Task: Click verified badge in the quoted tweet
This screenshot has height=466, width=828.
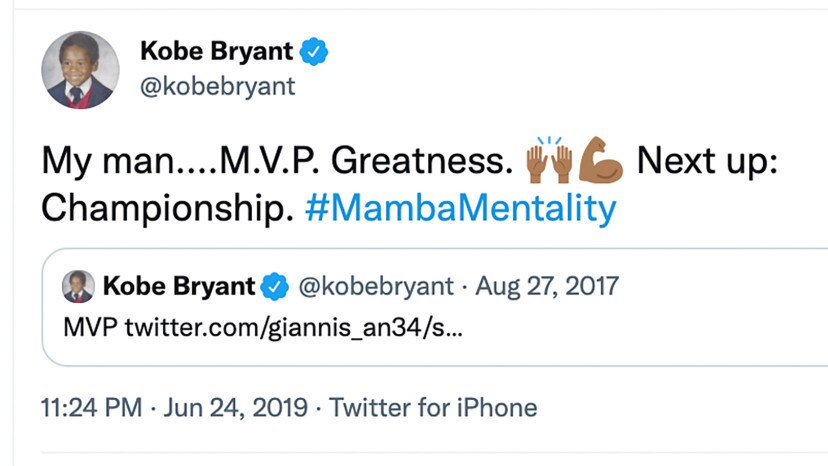Action: pyautogui.click(x=275, y=286)
